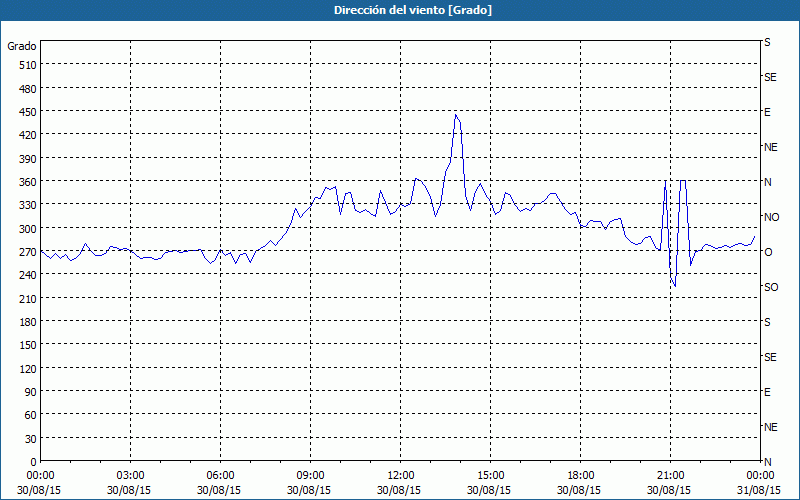Pick the 270 degree axis label
Screen dimensions: 800x500
pyautogui.click(x=29, y=252)
